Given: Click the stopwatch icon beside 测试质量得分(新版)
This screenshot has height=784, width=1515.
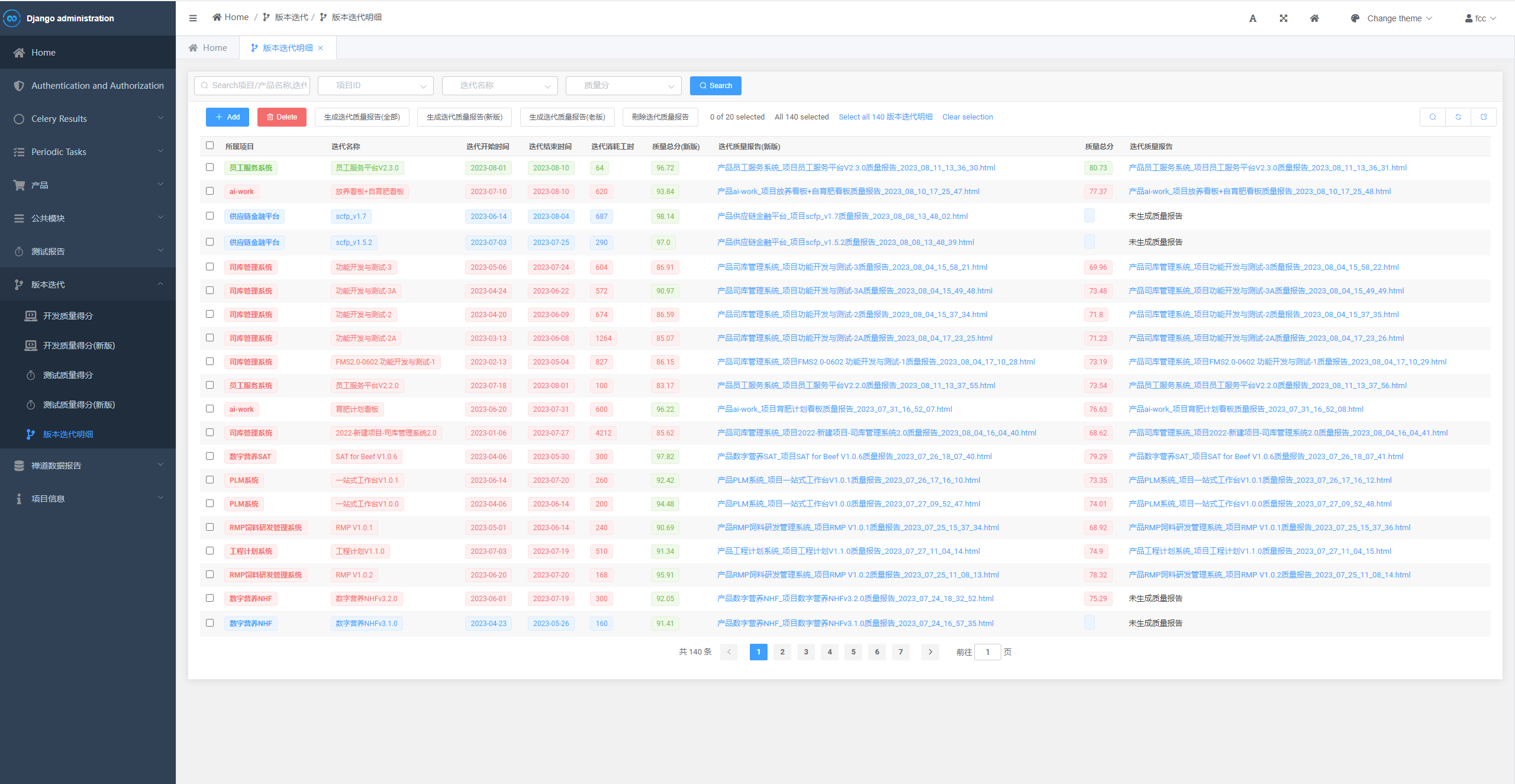Looking at the screenshot, I should [31, 405].
